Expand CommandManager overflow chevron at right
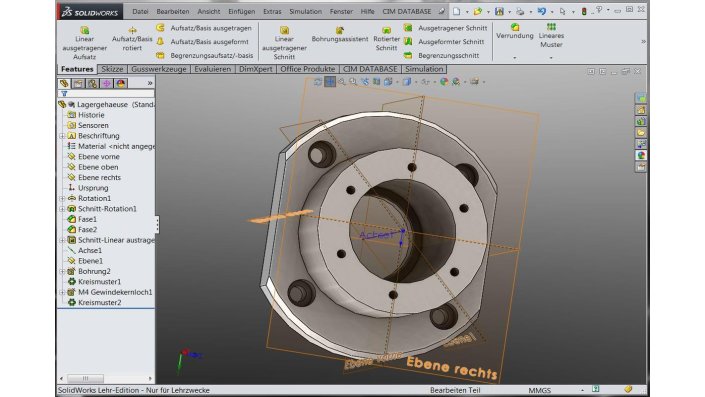 (643, 41)
